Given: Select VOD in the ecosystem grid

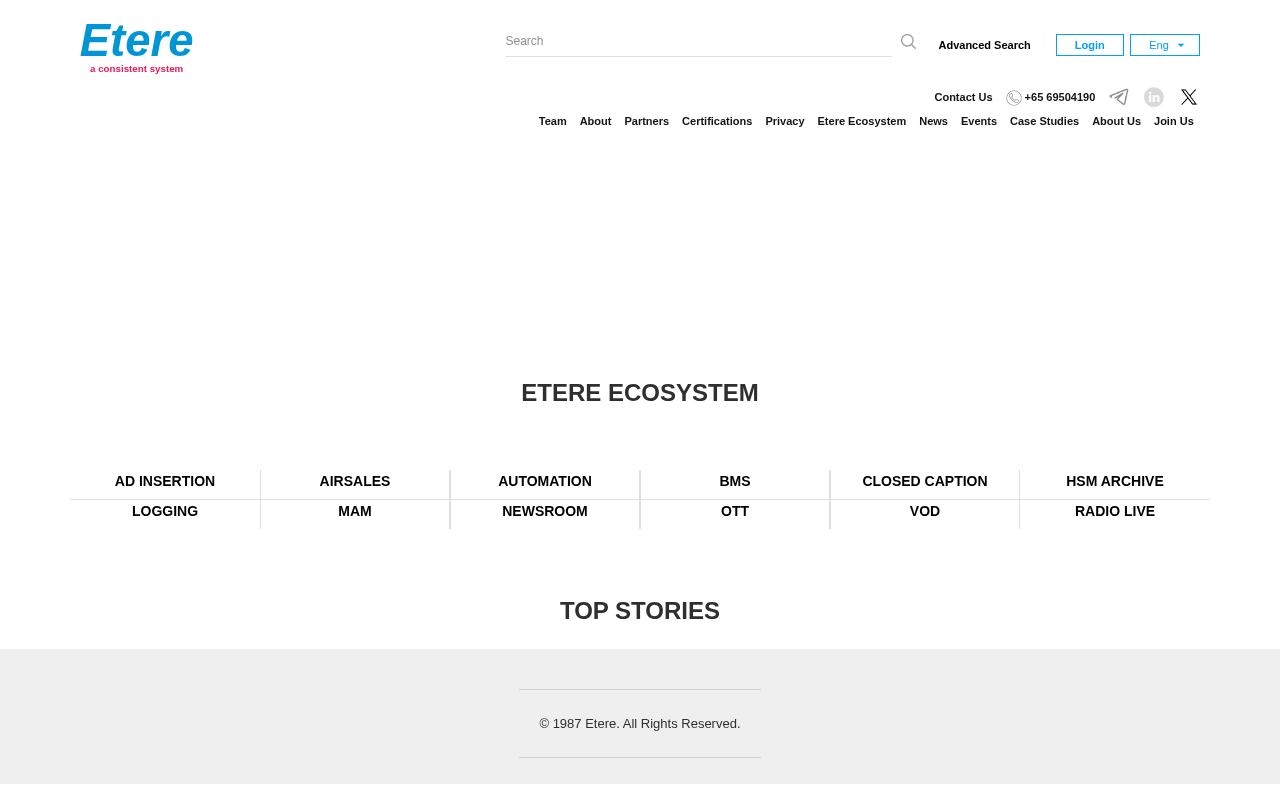Looking at the screenshot, I should point(925,511).
